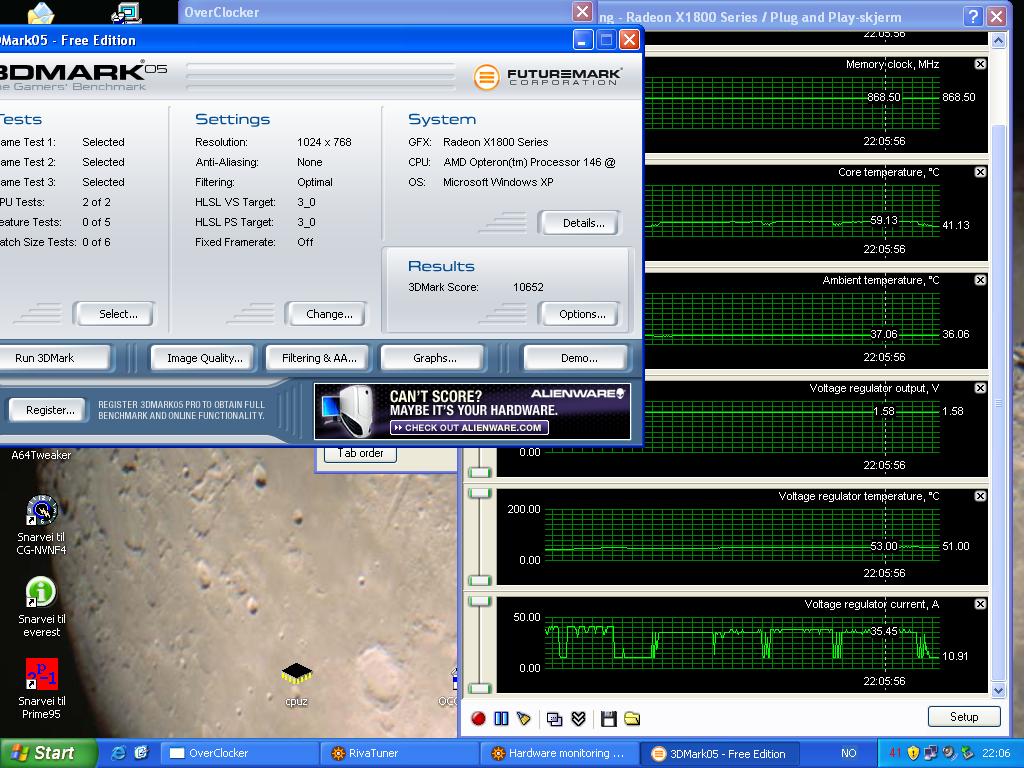Click the monitoring scrollbar down arrow
The image size is (1024, 768).
point(998,690)
